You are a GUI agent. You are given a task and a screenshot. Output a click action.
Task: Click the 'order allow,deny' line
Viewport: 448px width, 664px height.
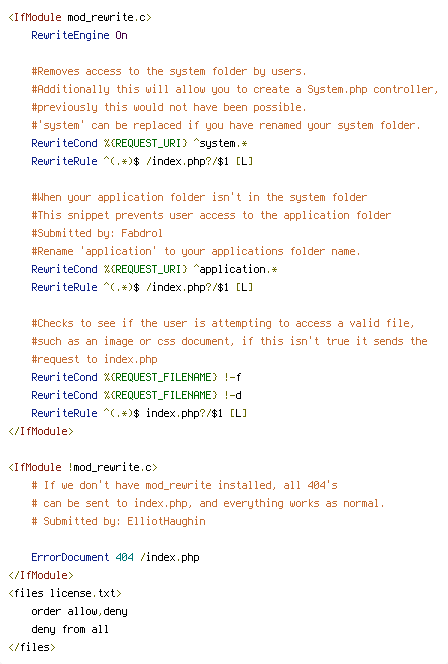[x=79, y=611]
